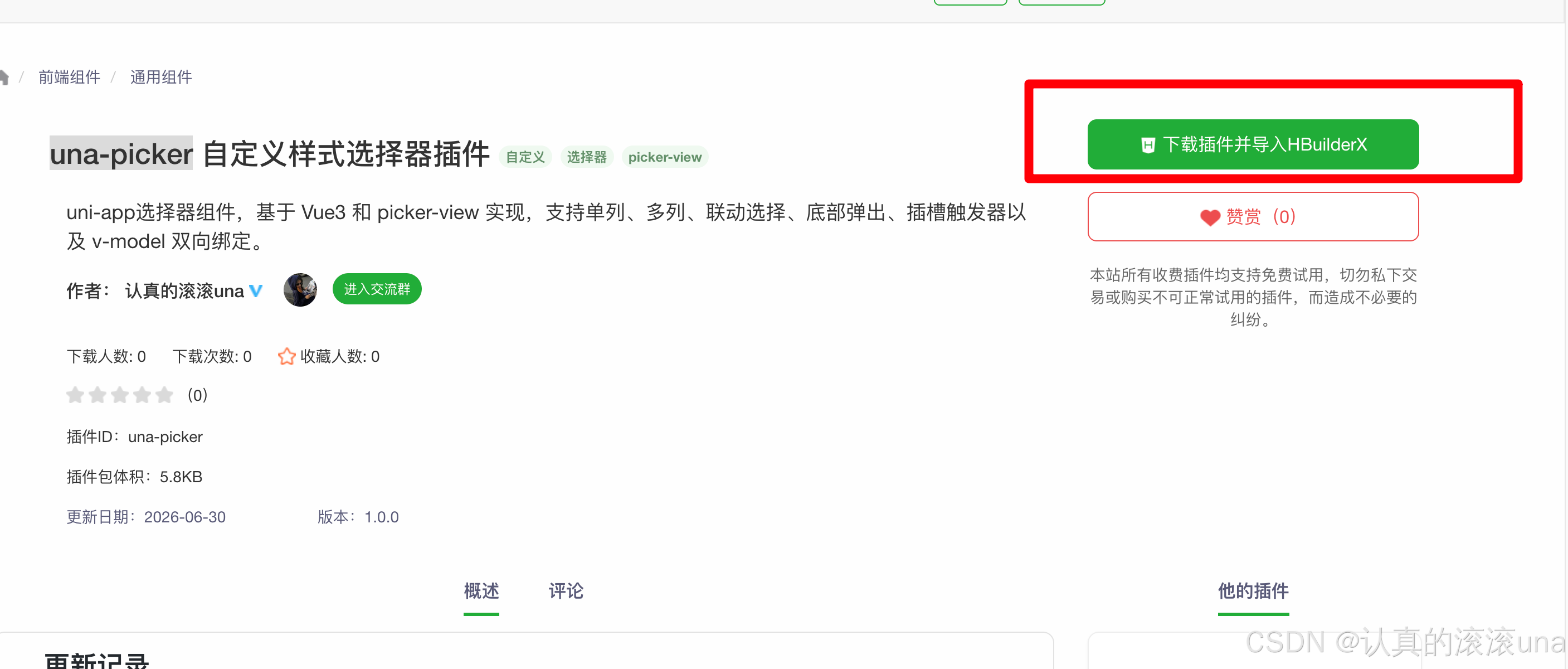Click the 选择器 tag
The width and height of the screenshot is (1568, 669).
587,157
